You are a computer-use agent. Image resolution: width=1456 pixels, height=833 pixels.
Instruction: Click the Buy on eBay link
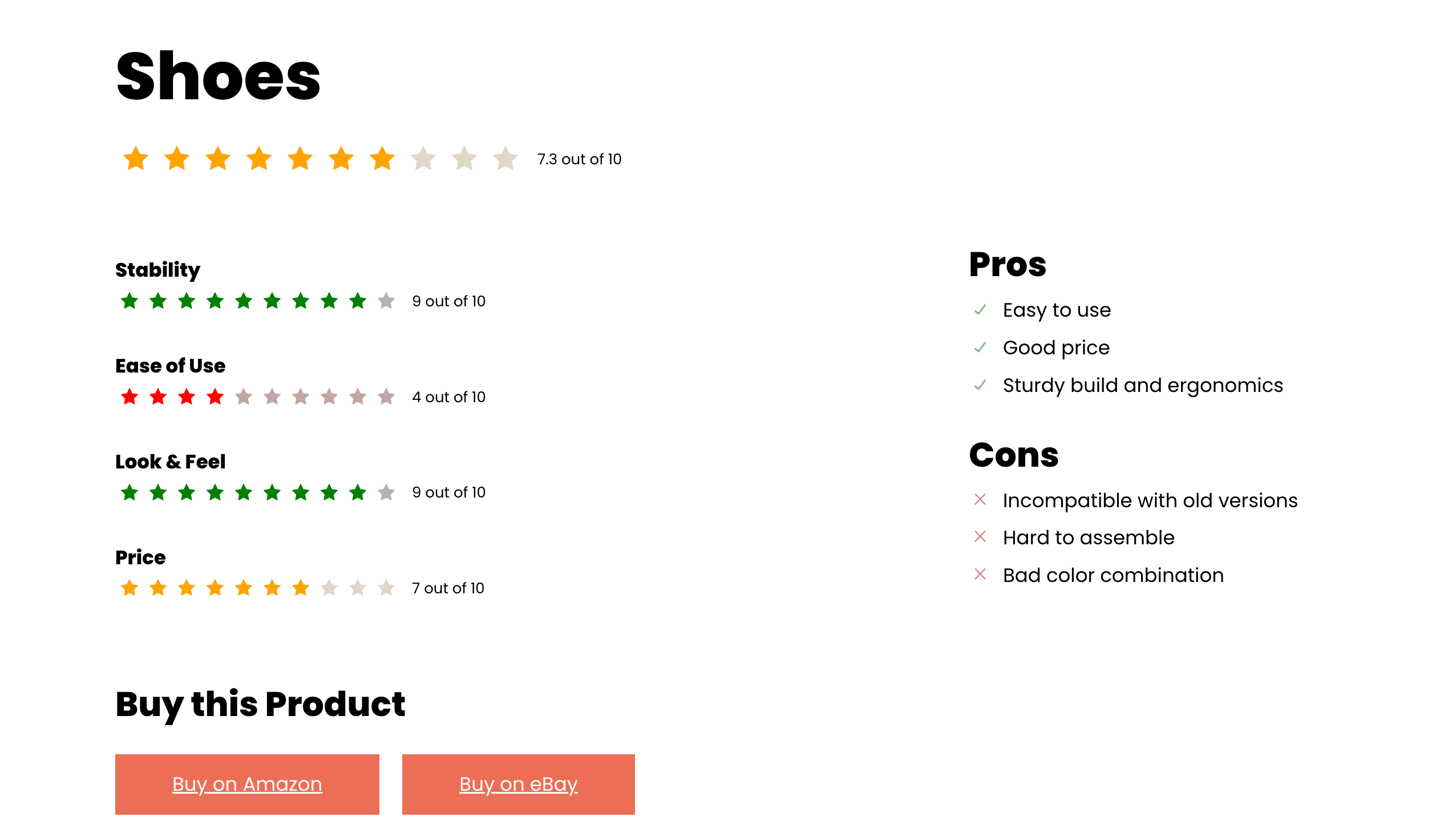coord(518,784)
